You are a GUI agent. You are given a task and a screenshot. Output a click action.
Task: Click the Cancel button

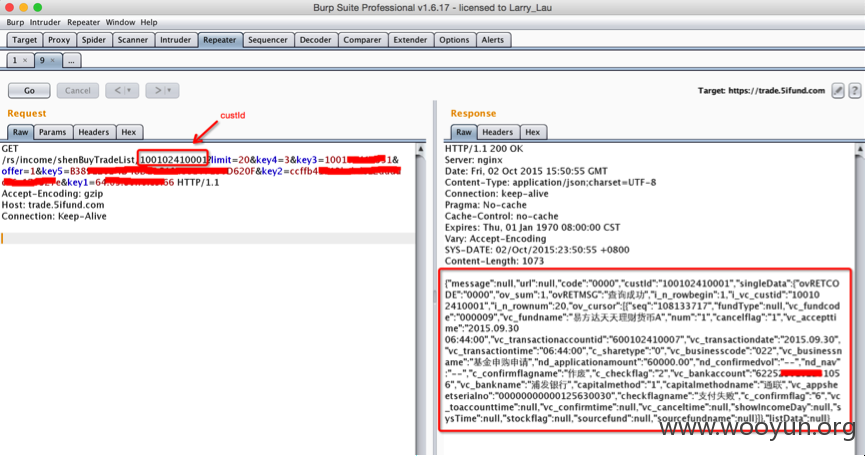pos(78,90)
